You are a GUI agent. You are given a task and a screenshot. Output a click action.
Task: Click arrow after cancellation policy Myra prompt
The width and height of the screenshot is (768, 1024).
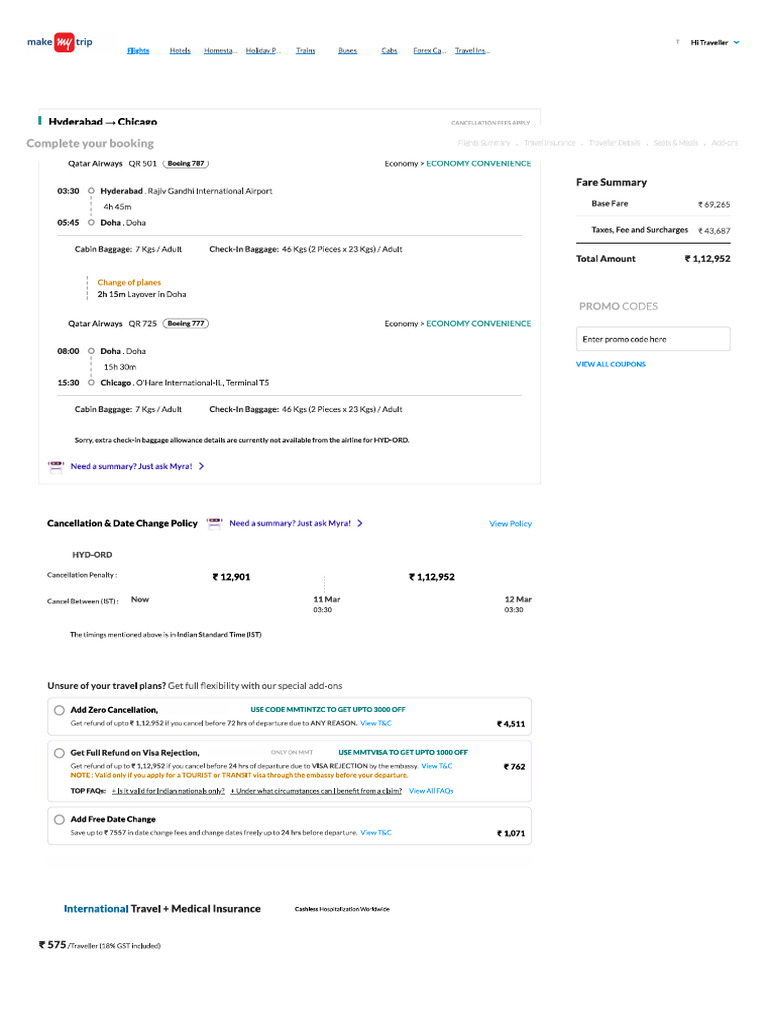(360, 523)
